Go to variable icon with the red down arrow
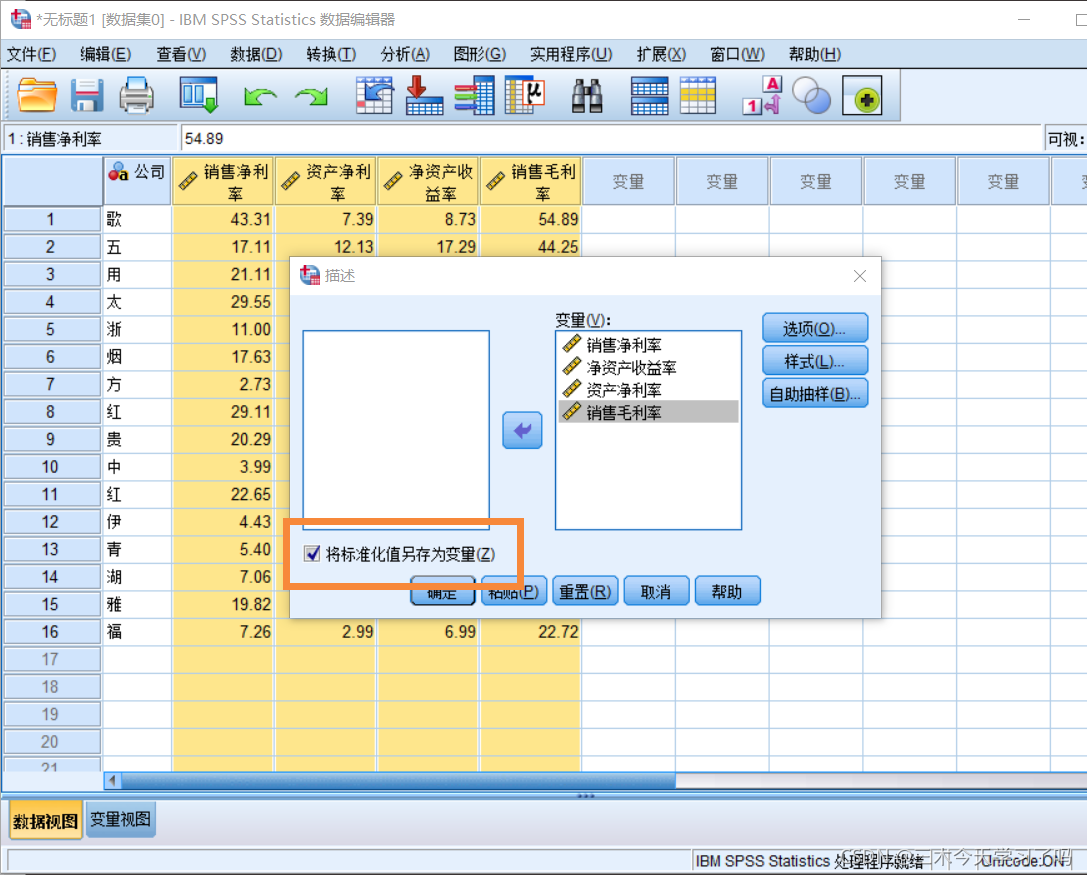Image resolution: width=1087 pixels, height=875 pixels. point(424,95)
